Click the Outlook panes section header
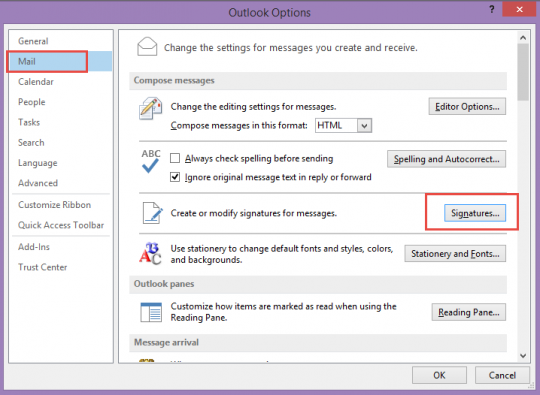The image size is (540, 395). pos(318,284)
